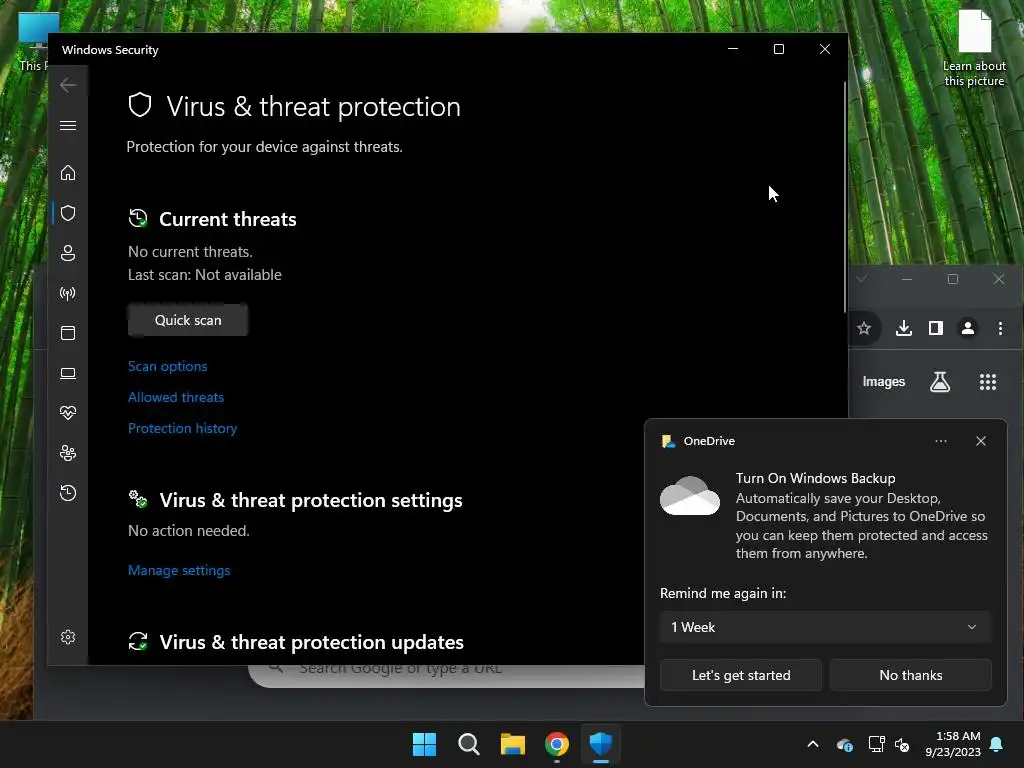
Task: Open the Manage settings link
Action: (179, 570)
